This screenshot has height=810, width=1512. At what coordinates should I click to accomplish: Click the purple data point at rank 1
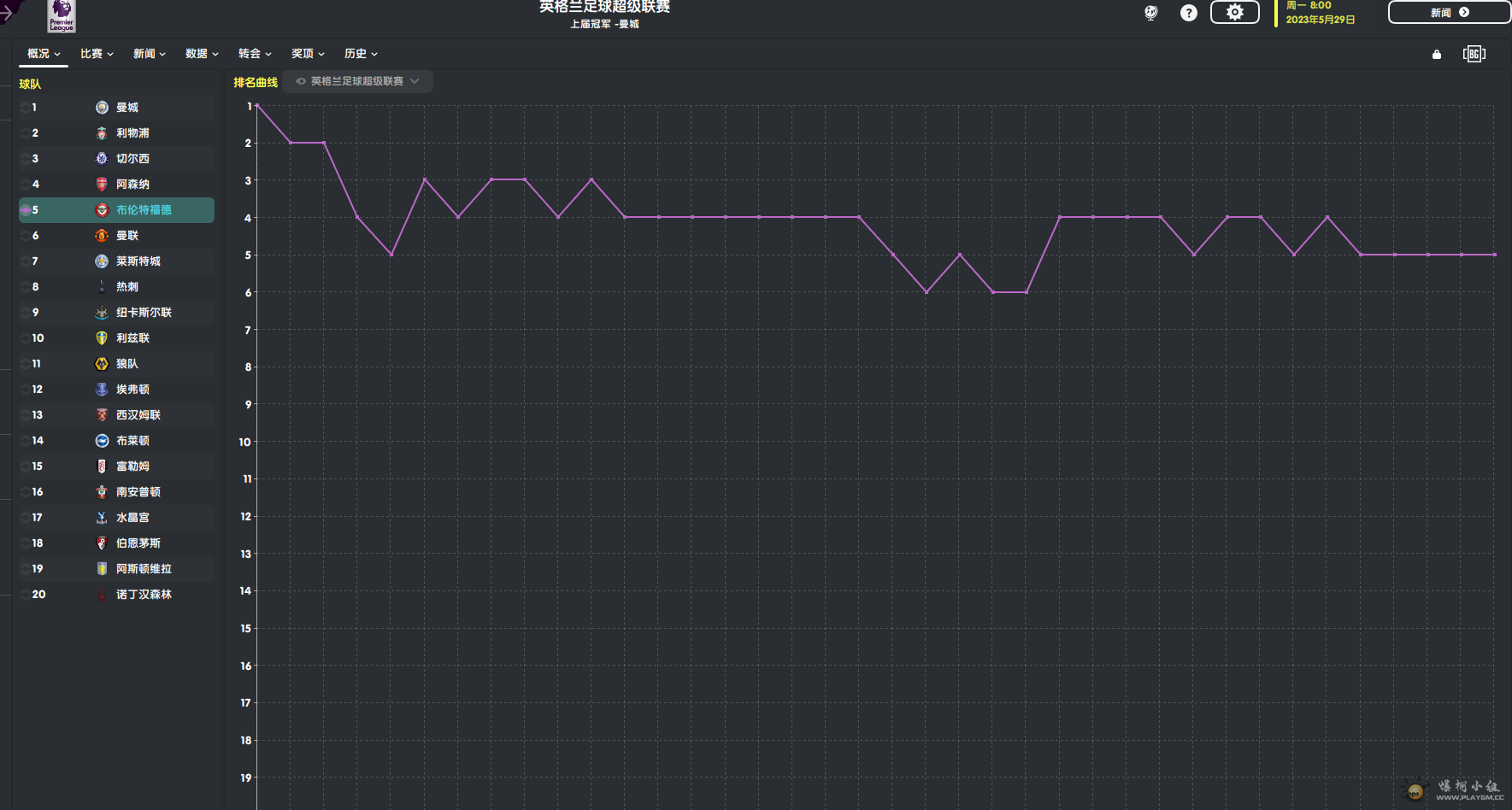257,106
